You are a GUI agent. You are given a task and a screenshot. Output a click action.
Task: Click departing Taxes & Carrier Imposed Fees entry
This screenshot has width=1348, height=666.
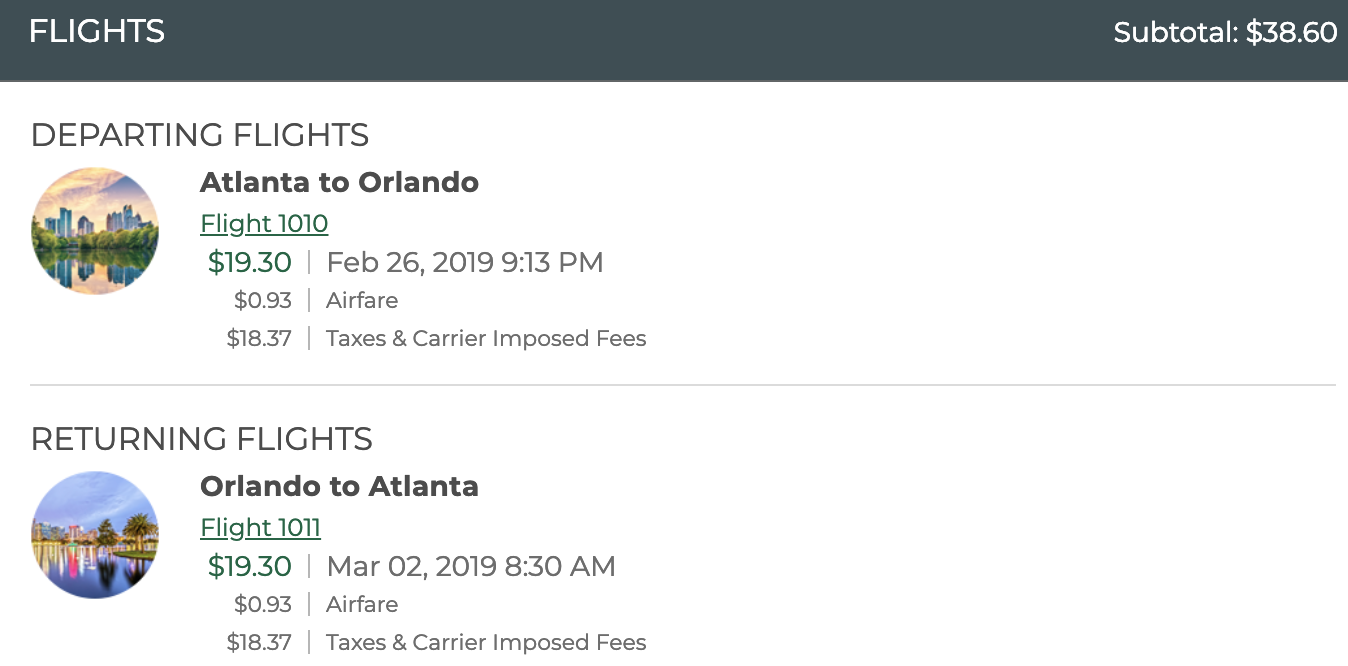486,338
